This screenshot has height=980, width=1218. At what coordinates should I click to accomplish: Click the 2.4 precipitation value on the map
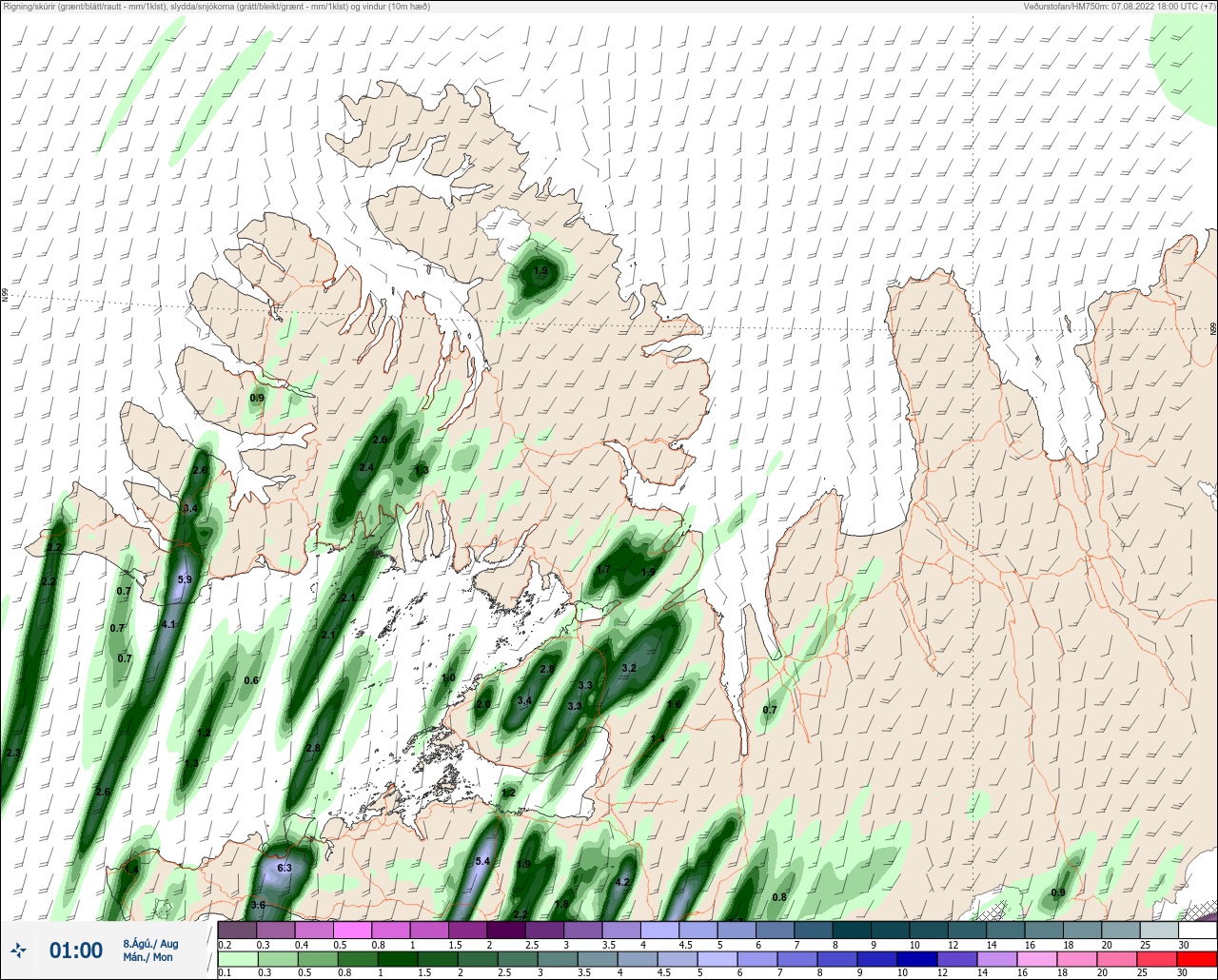click(366, 467)
